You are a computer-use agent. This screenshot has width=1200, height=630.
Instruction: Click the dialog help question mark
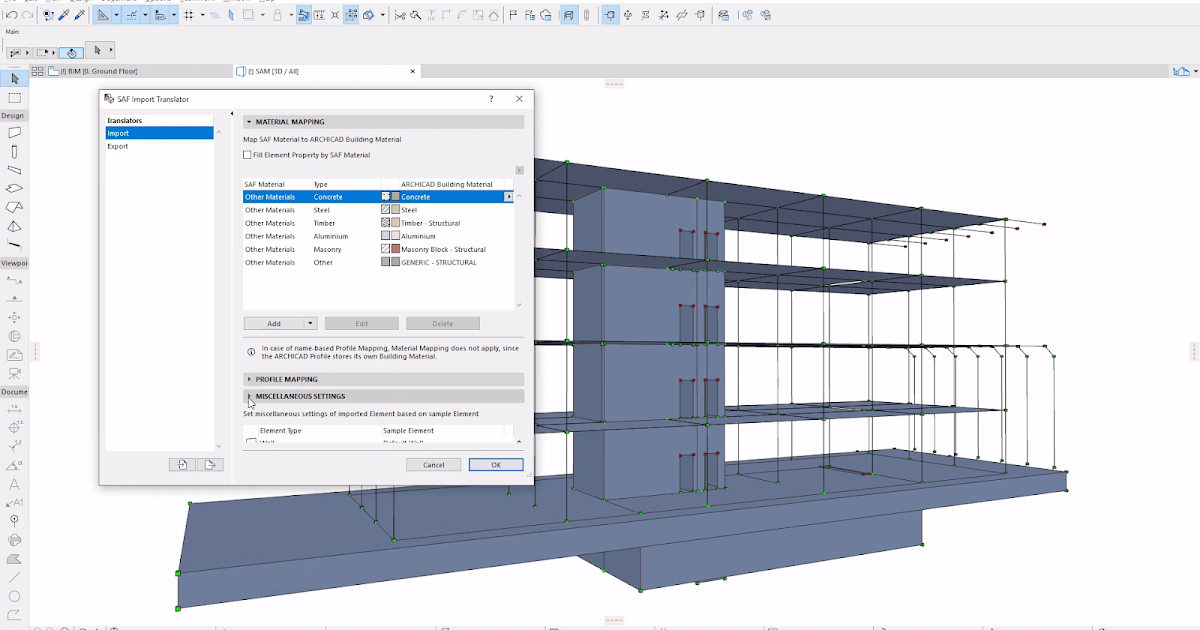click(491, 99)
